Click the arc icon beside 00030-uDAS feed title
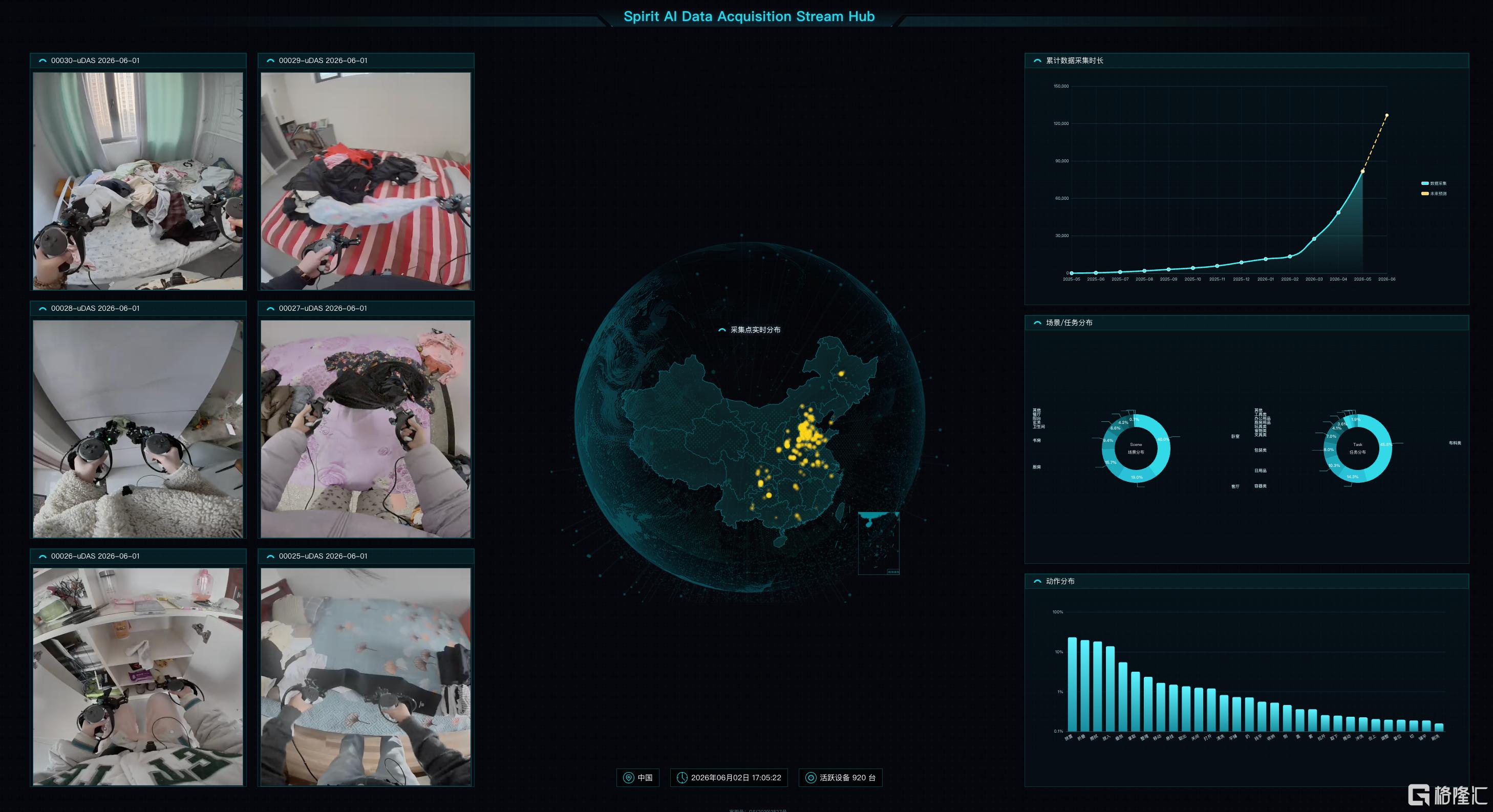1493x812 pixels. (42, 60)
